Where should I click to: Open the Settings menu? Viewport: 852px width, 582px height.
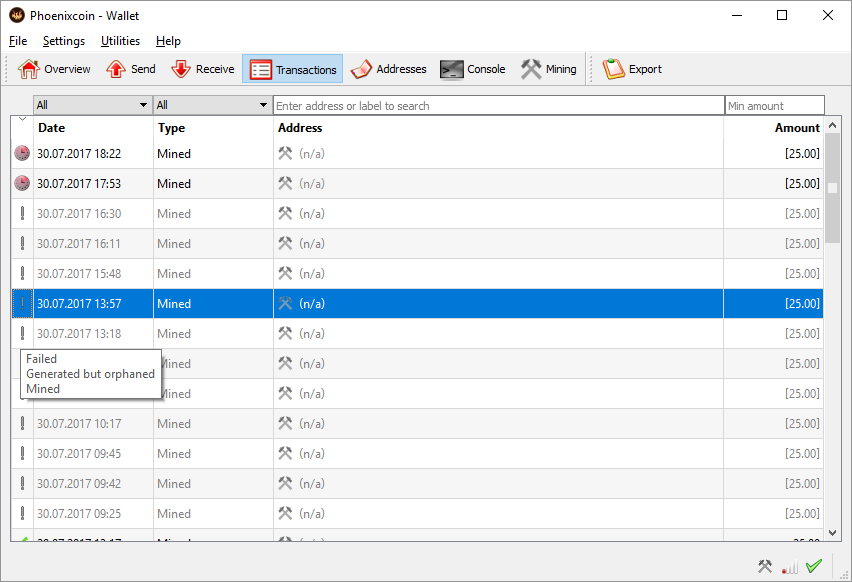64,41
